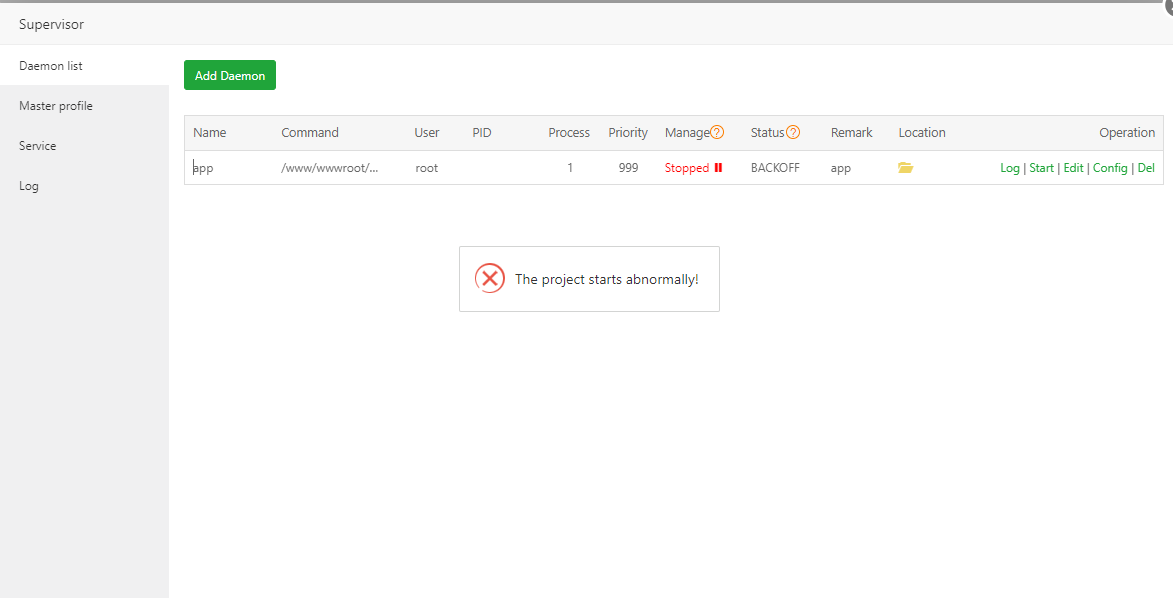Open the Log link for app daemon
This screenshot has width=1173, height=598.
click(1010, 168)
